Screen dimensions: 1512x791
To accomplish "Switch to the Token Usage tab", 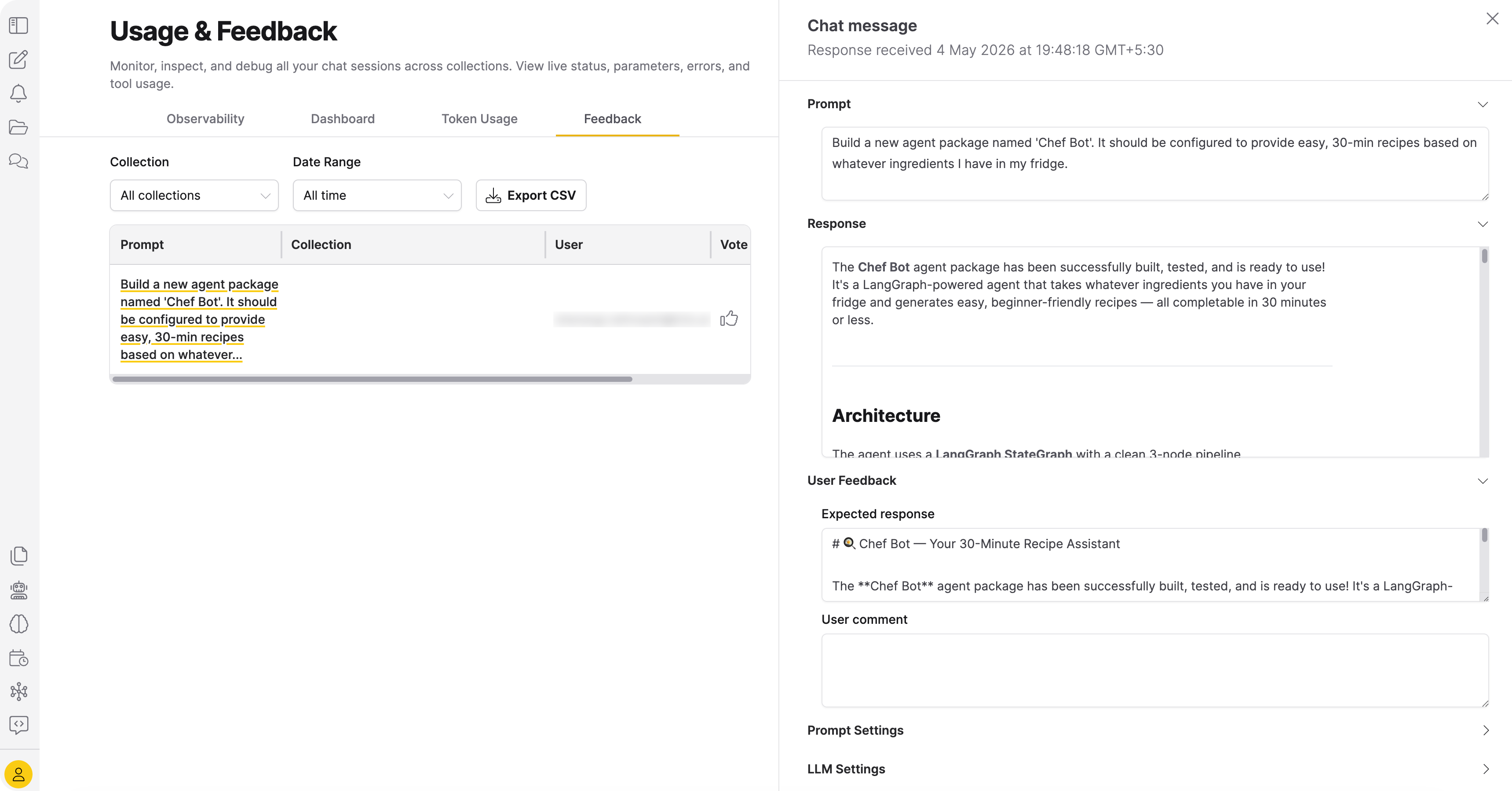I will [479, 119].
